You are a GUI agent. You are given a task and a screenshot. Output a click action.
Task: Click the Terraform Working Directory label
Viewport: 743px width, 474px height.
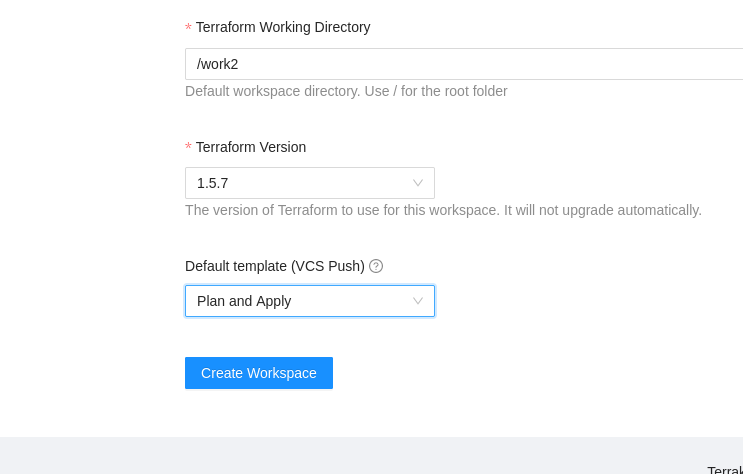coord(283,27)
